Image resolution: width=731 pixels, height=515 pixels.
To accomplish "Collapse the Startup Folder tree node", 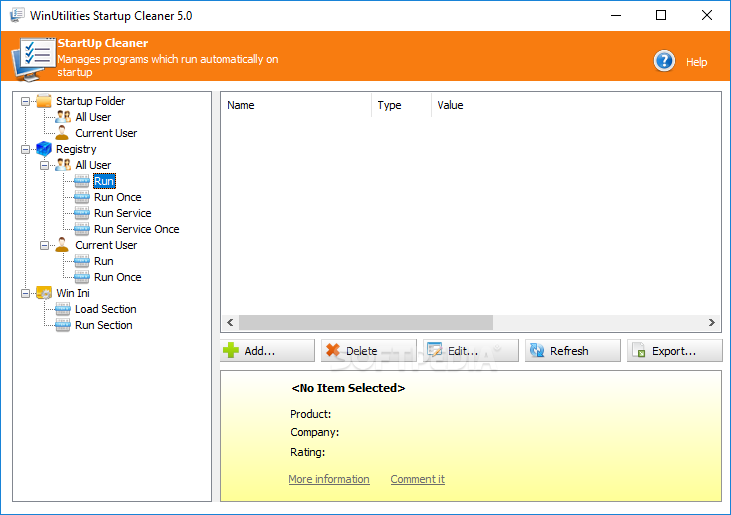I will (x=26, y=101).
